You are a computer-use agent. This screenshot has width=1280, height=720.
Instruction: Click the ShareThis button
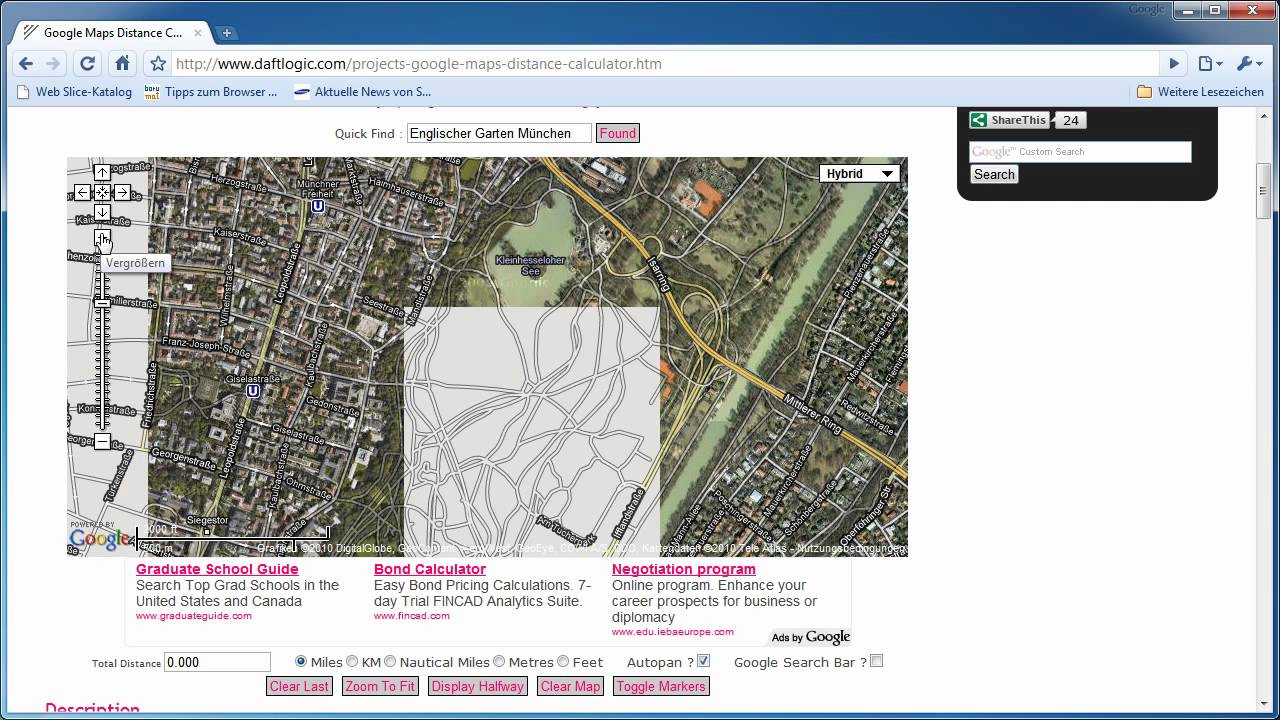coord(1009,120)
